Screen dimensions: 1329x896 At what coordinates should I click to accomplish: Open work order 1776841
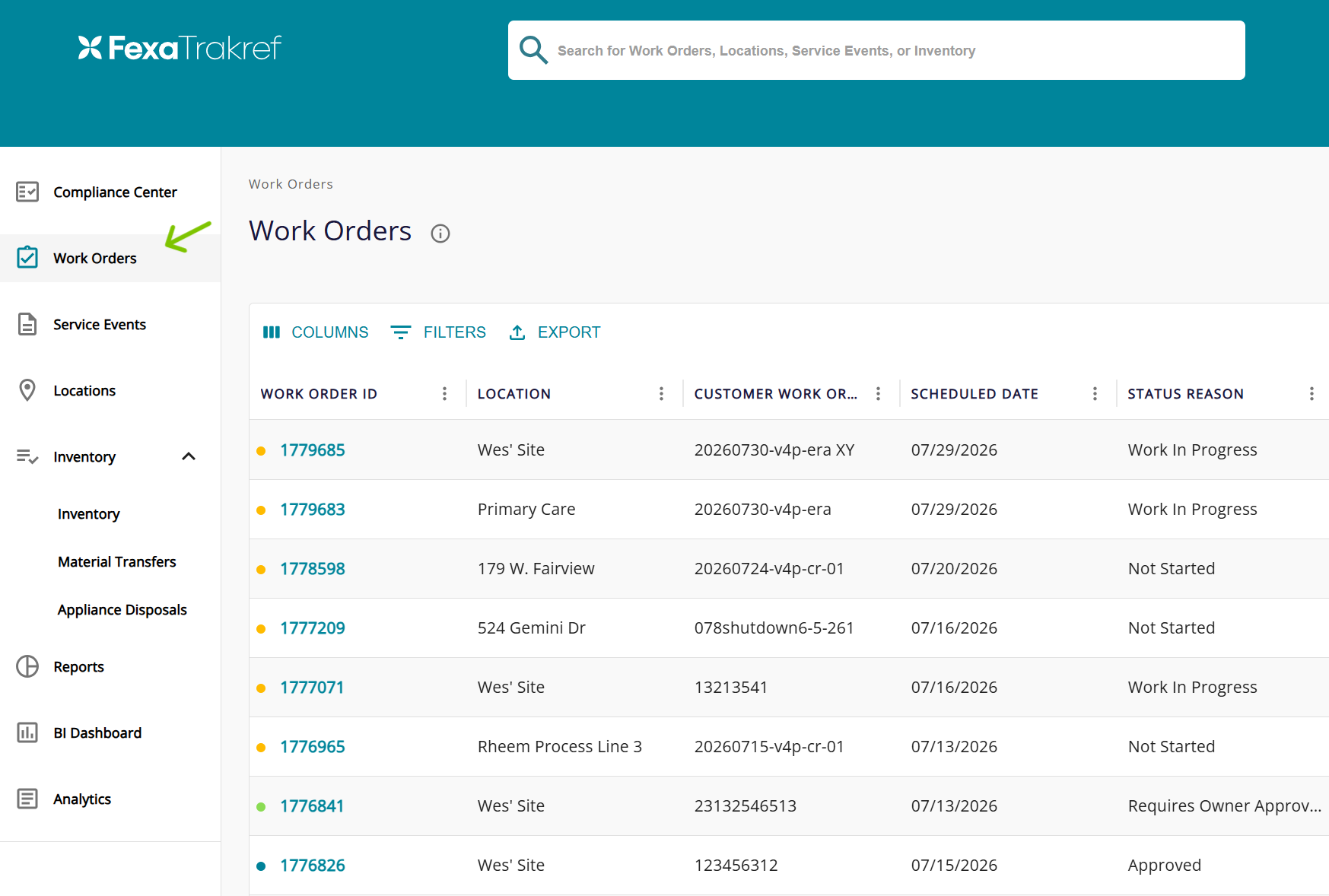pos(312,806)
